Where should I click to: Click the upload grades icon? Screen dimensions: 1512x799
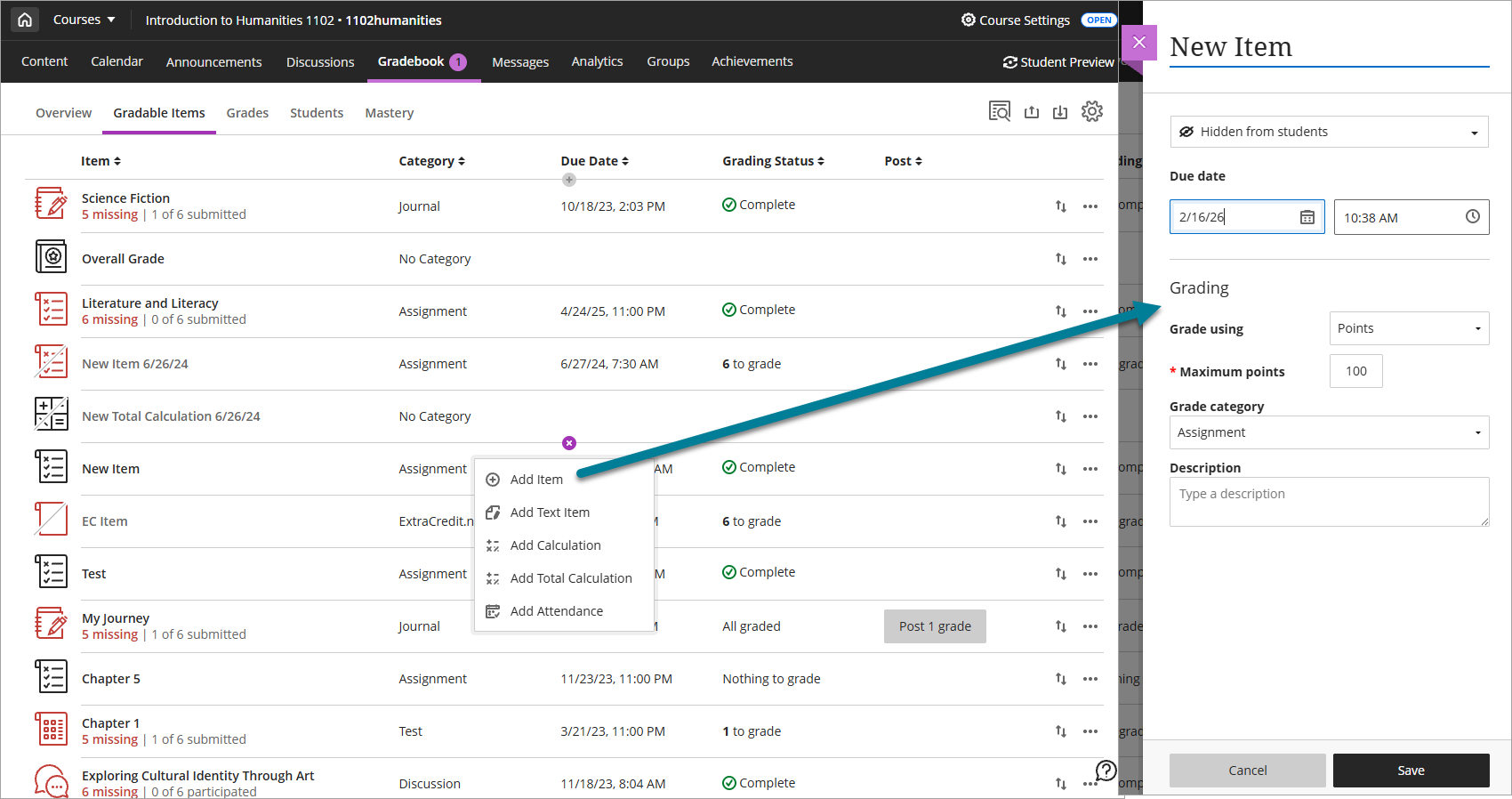1032,112
